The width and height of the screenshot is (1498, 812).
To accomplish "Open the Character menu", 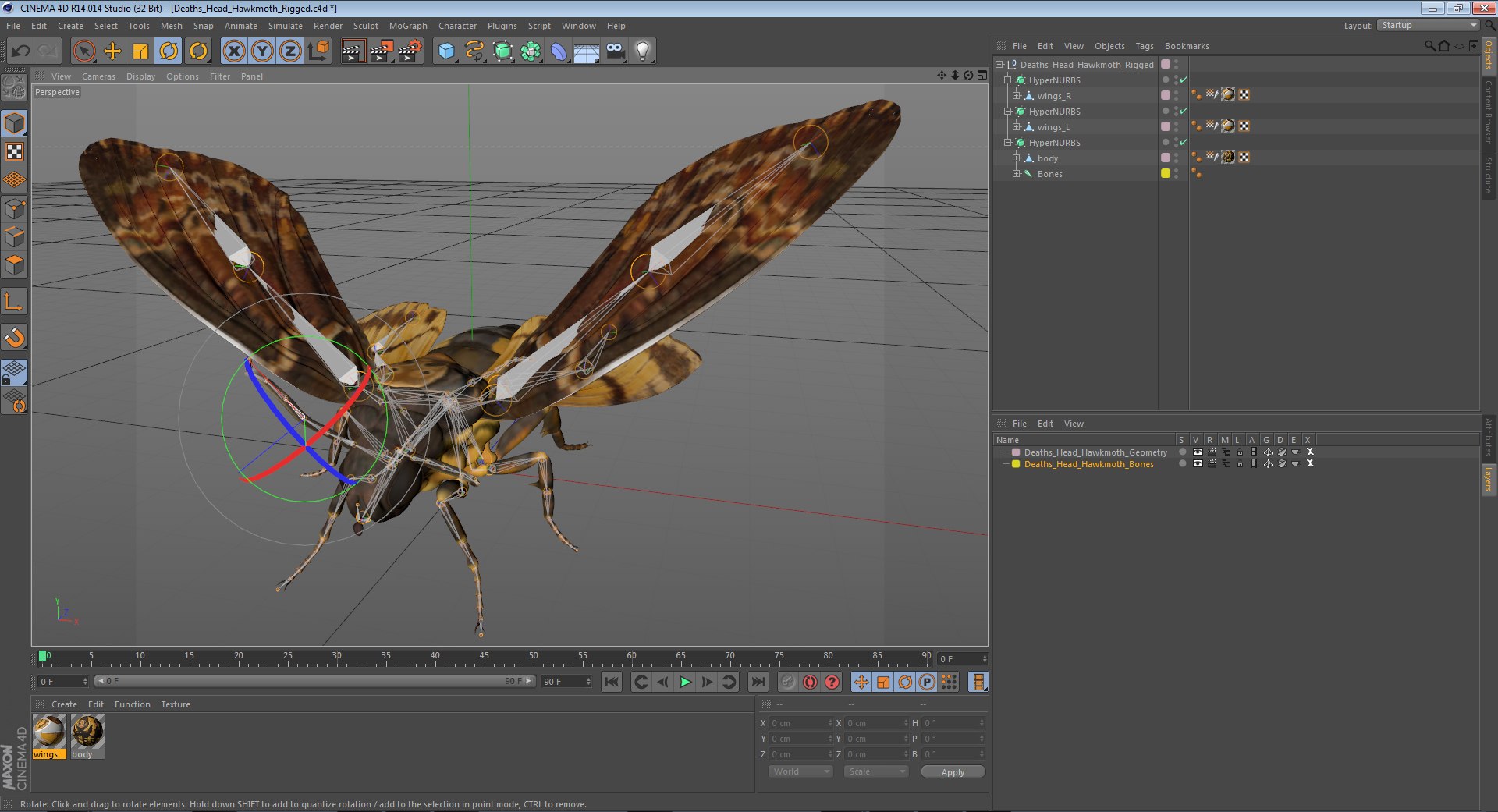I will [457, 26].
